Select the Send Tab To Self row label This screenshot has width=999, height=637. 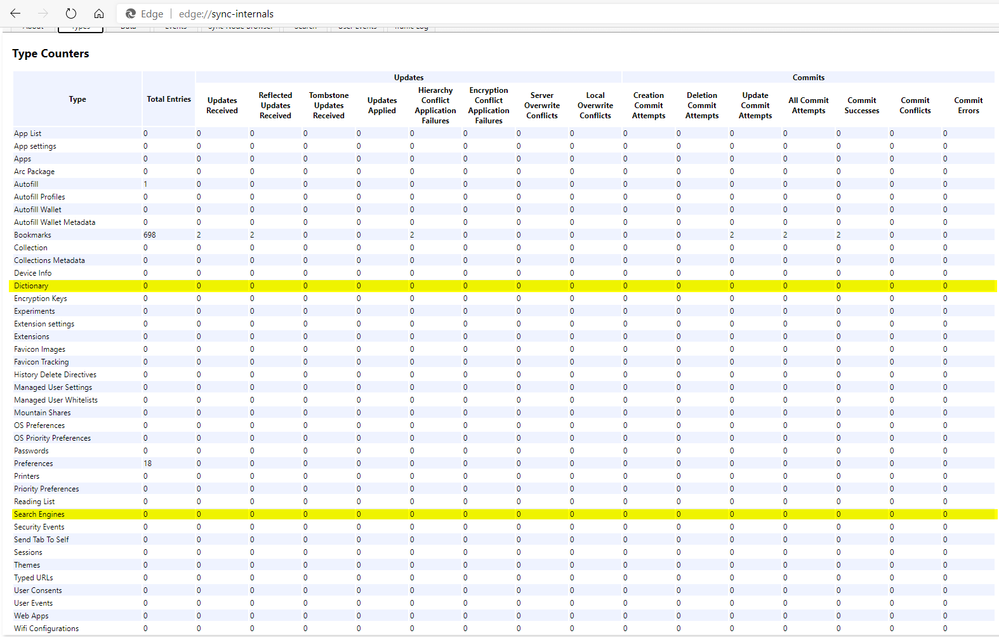pos(41,540)
